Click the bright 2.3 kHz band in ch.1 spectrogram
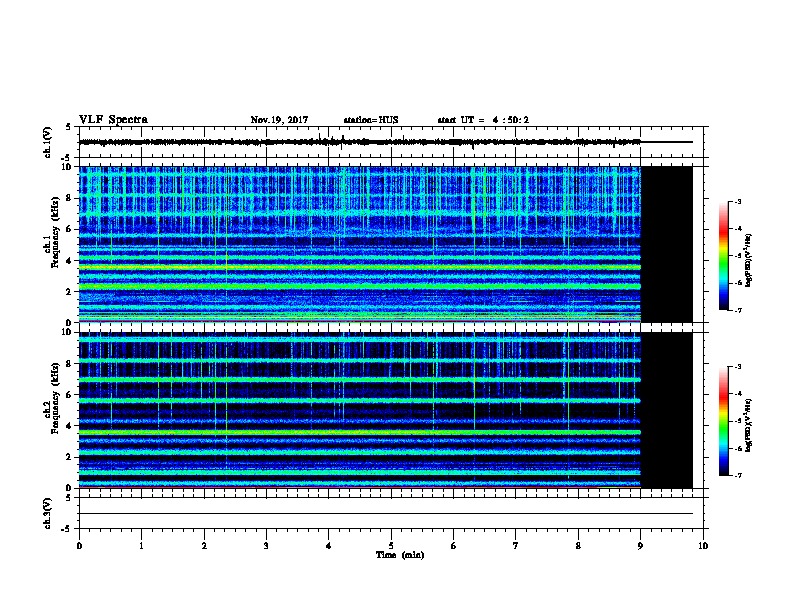Image resolution: width=792 pixels, height=612 pixels. [x=360, y=286]
